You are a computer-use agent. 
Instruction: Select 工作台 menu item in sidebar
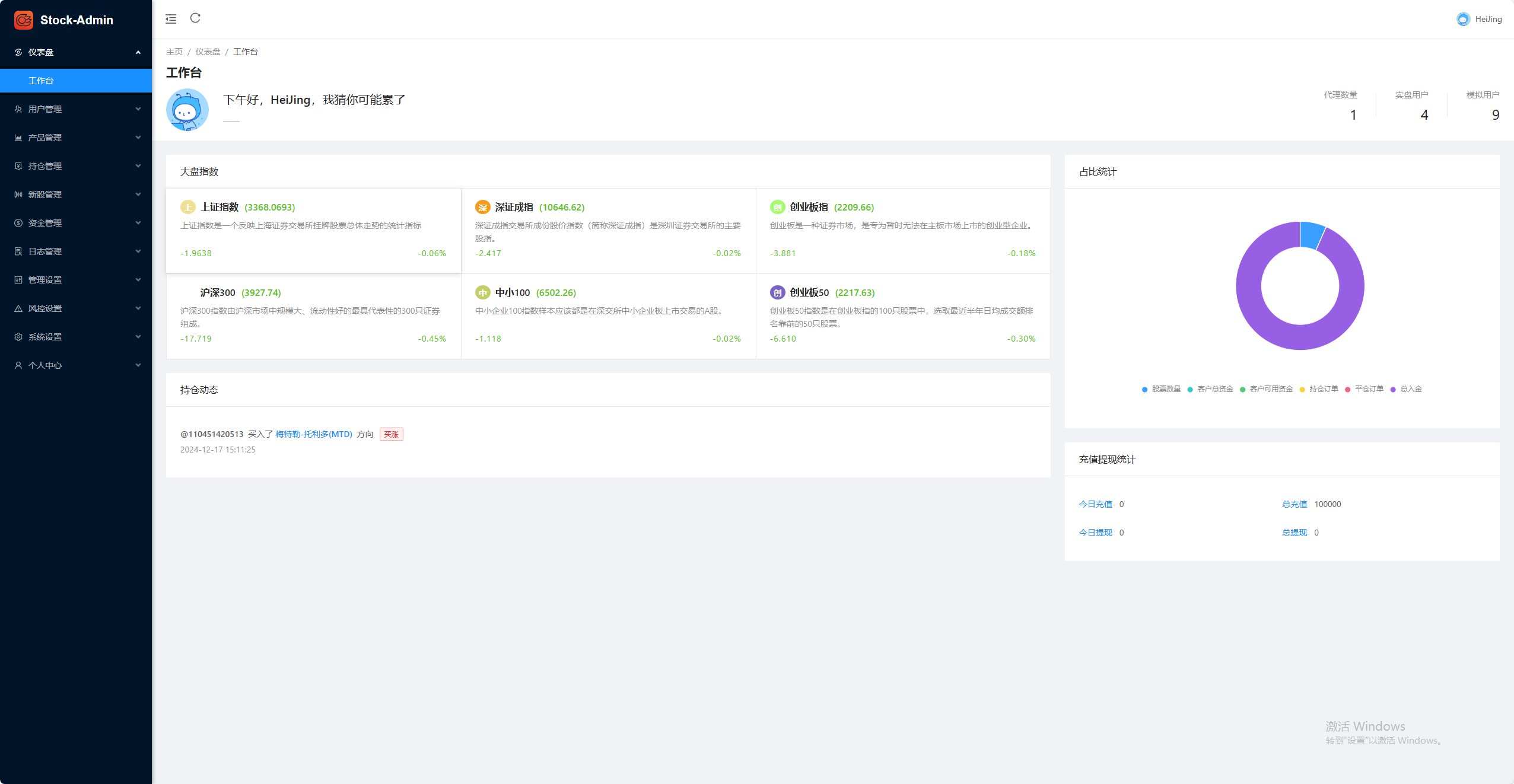point(42,81)
